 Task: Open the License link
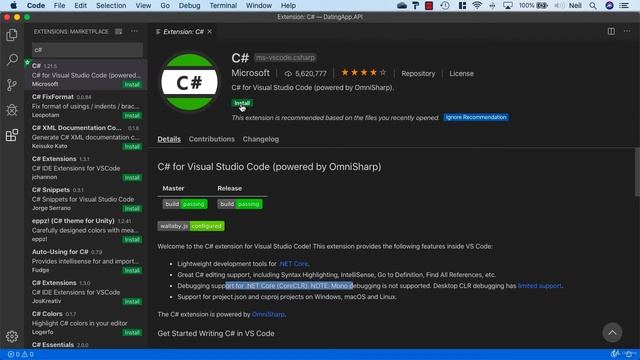tap(461, 73)
